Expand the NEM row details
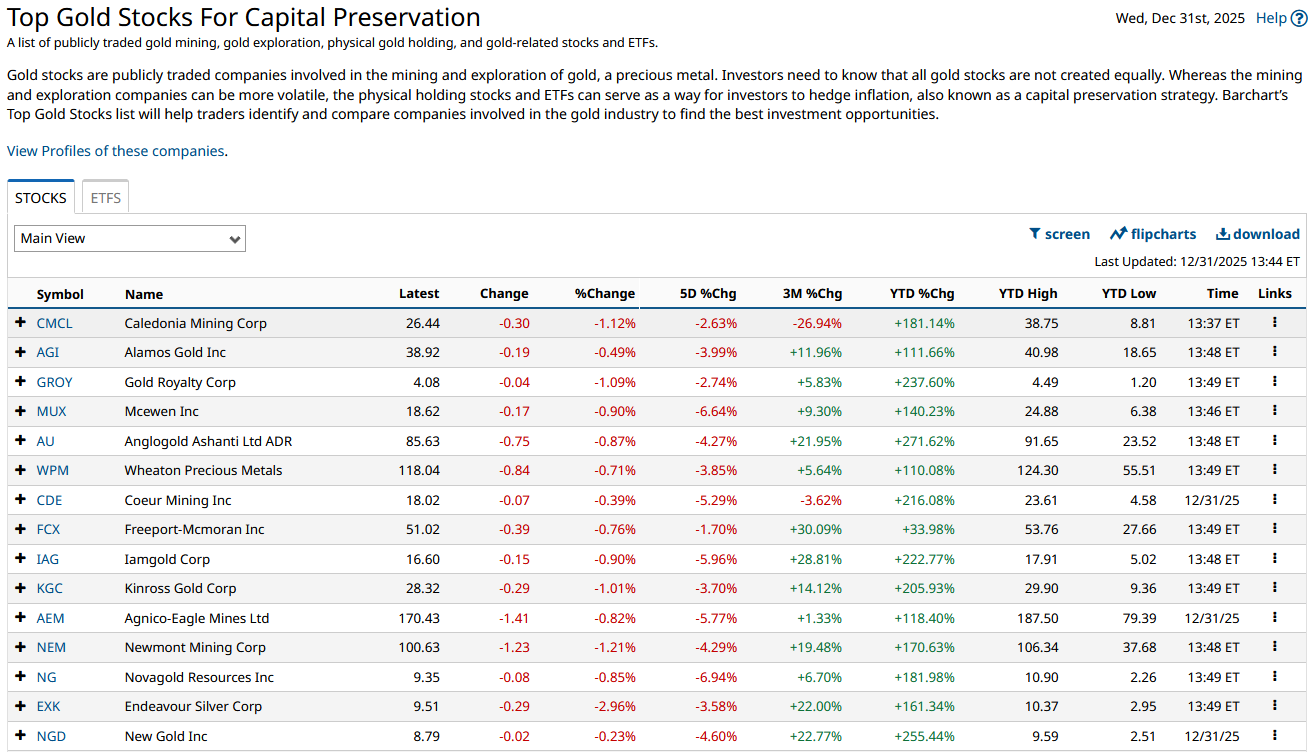 (20, 647)
